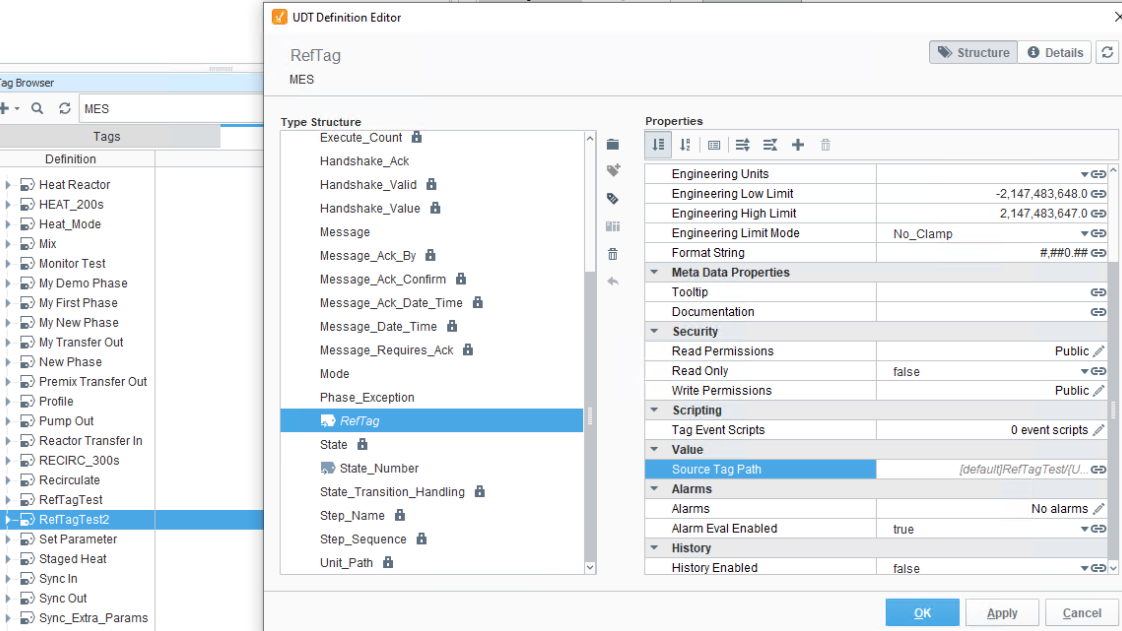Switch to the Details tab
1122x631 pixels.
[1055, 53]
